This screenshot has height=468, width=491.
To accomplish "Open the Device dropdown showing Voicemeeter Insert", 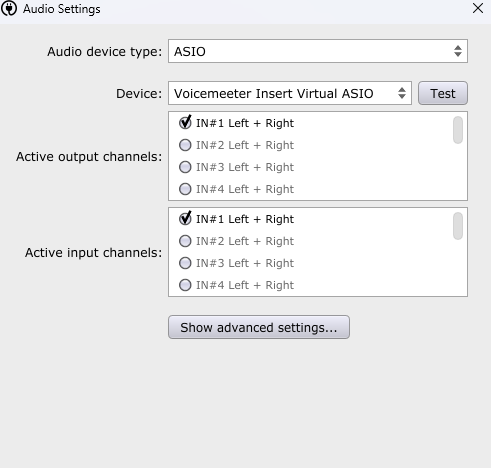I will coord(290,93).
